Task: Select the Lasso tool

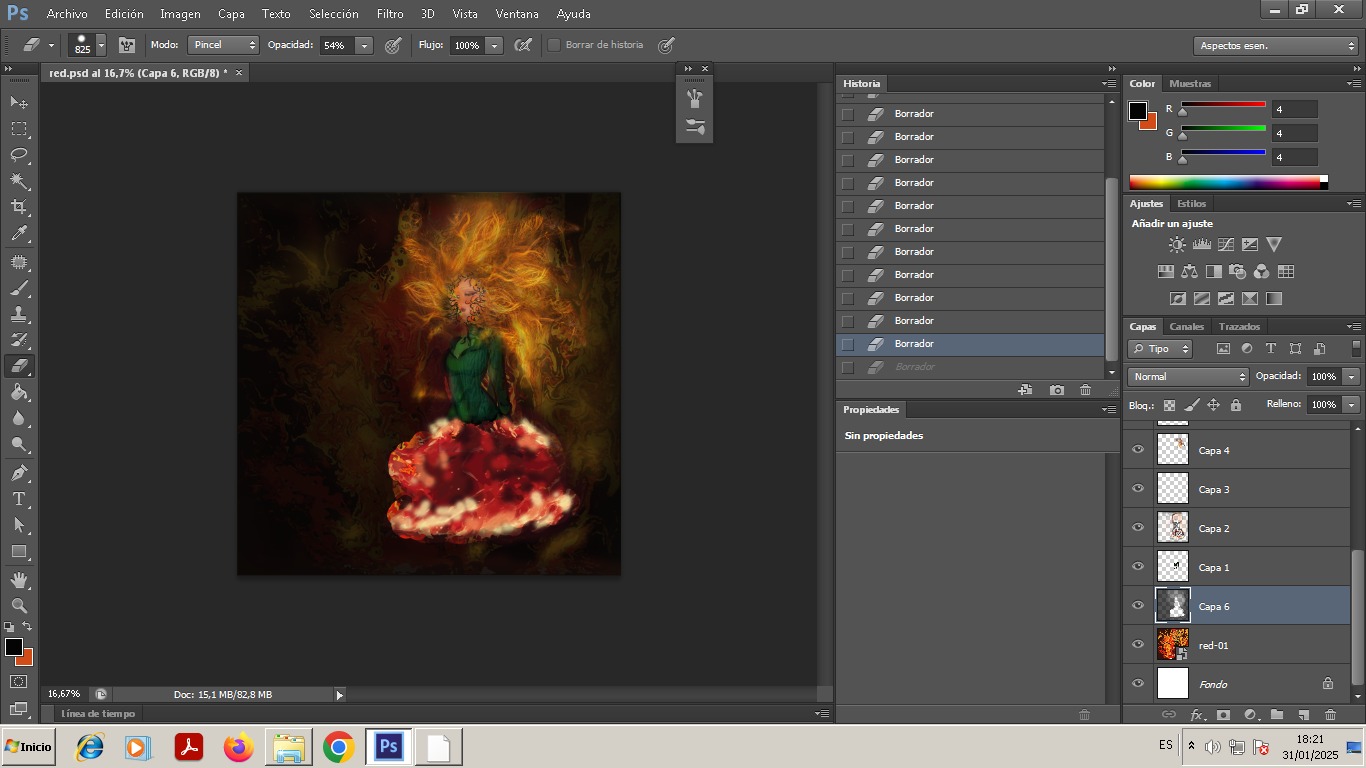Action: (x=19, y=155)
